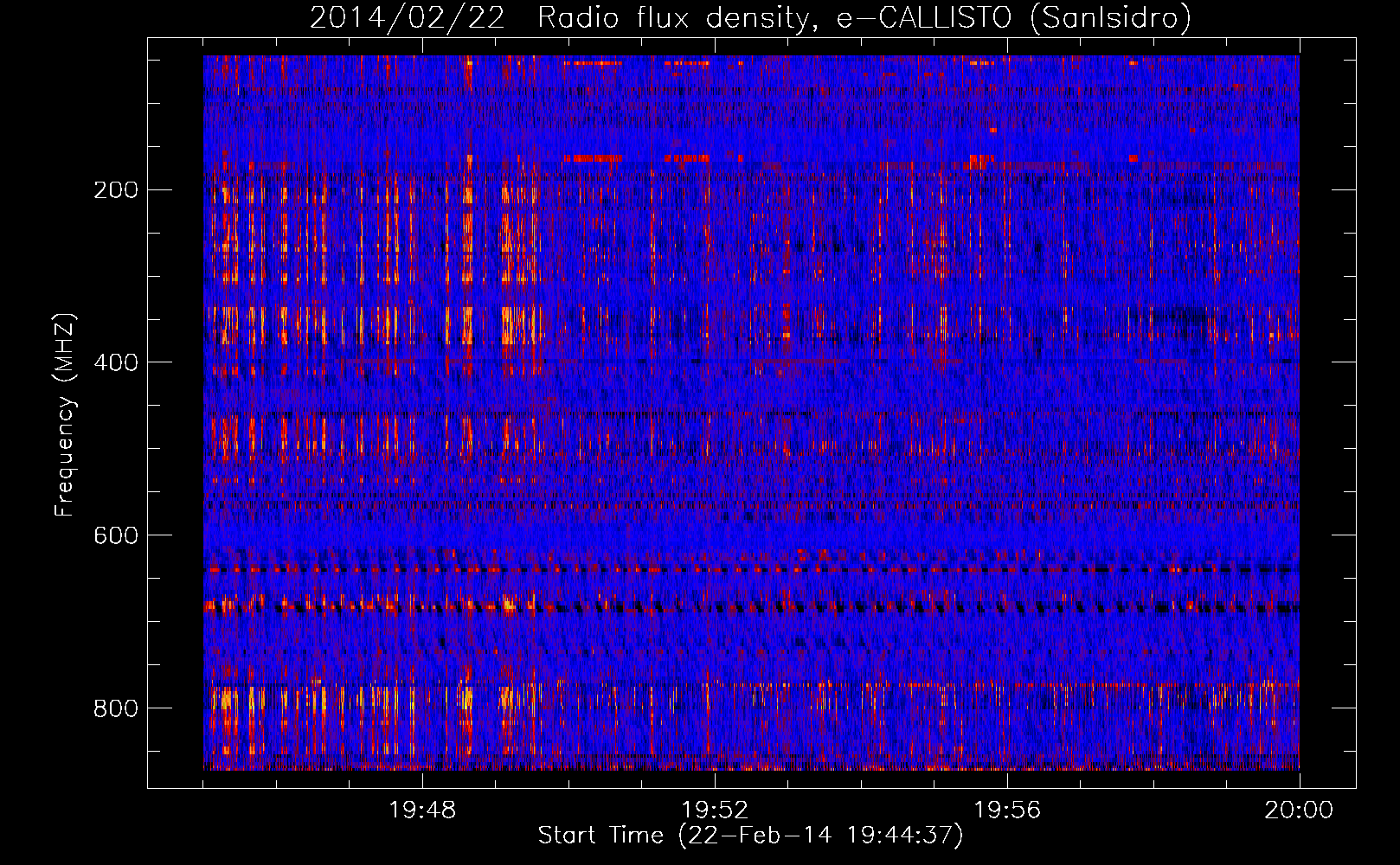Click the 19:48 time tick label
Image resolution: width=1400 pixels, height=865 pixels.
(422, 811)
